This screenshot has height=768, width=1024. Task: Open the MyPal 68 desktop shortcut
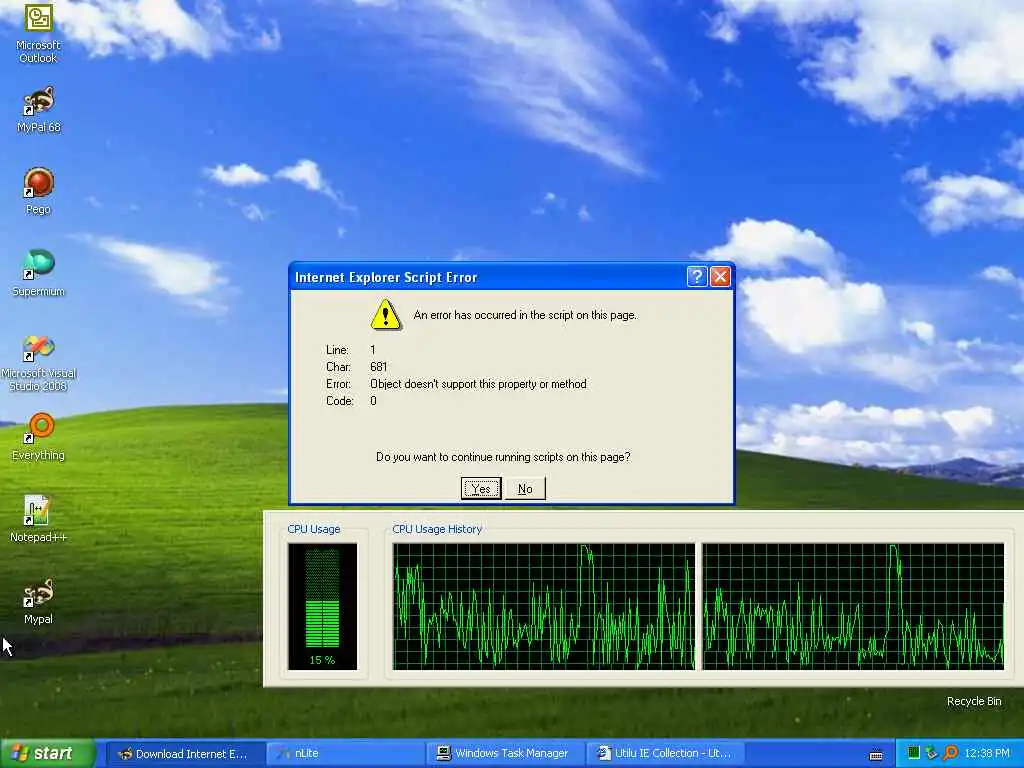pyautogui.click(x=38, y=109)
